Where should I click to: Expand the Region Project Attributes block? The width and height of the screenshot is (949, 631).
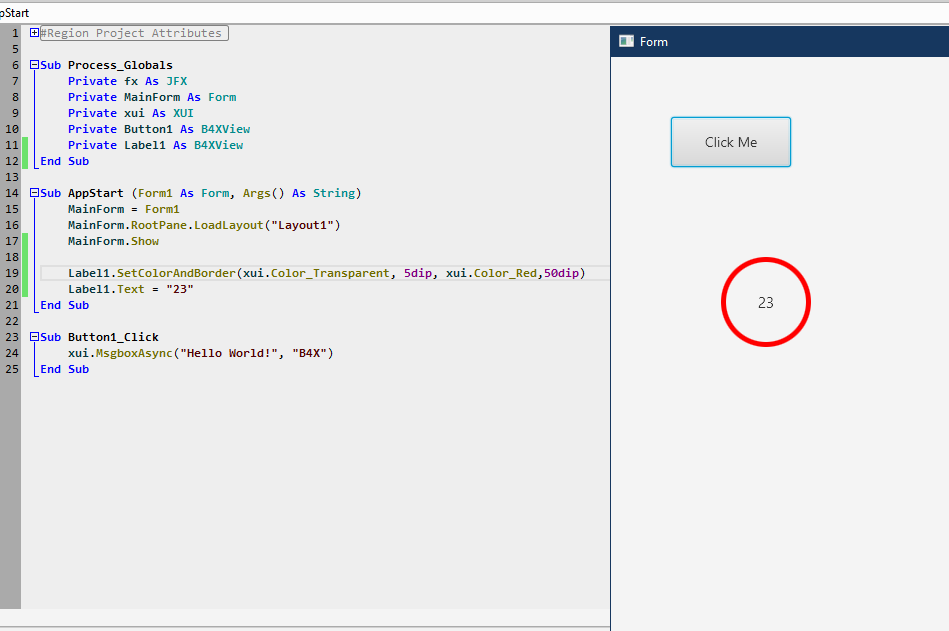34,33
